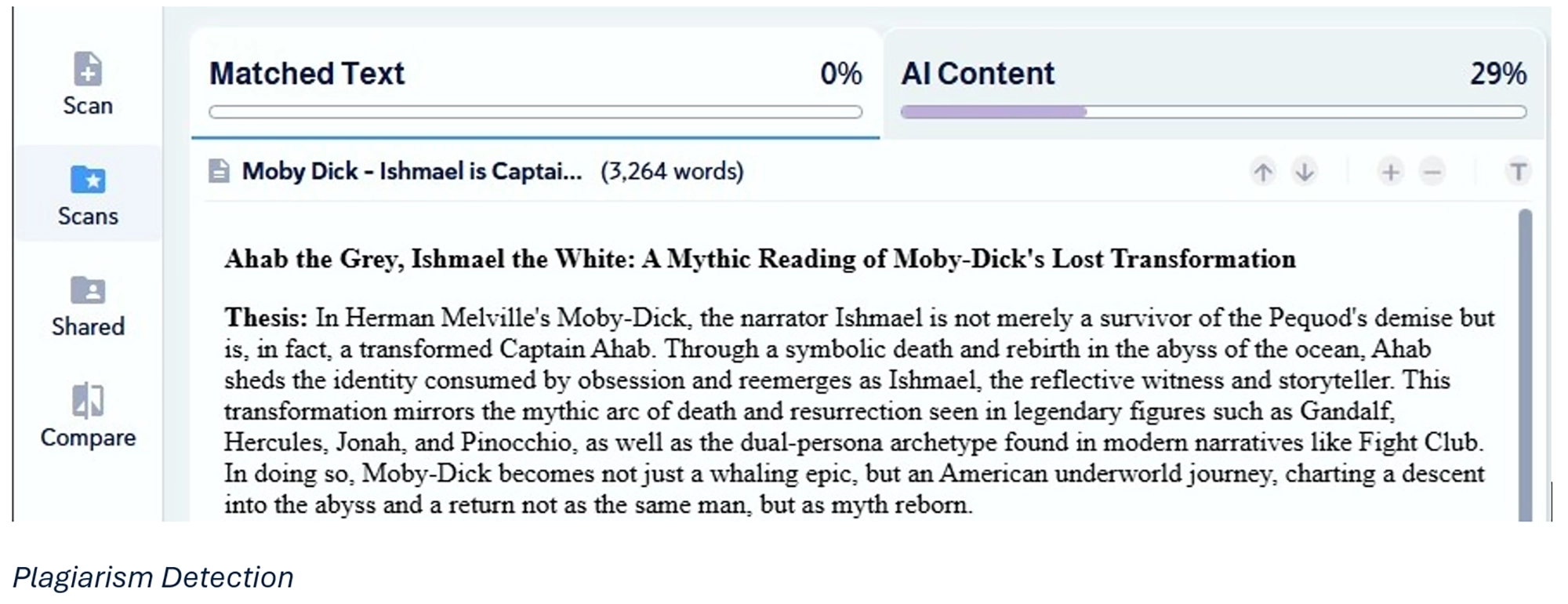Click the 3,264 words count label
The image size is (1568, 604).
click(672, 171)
